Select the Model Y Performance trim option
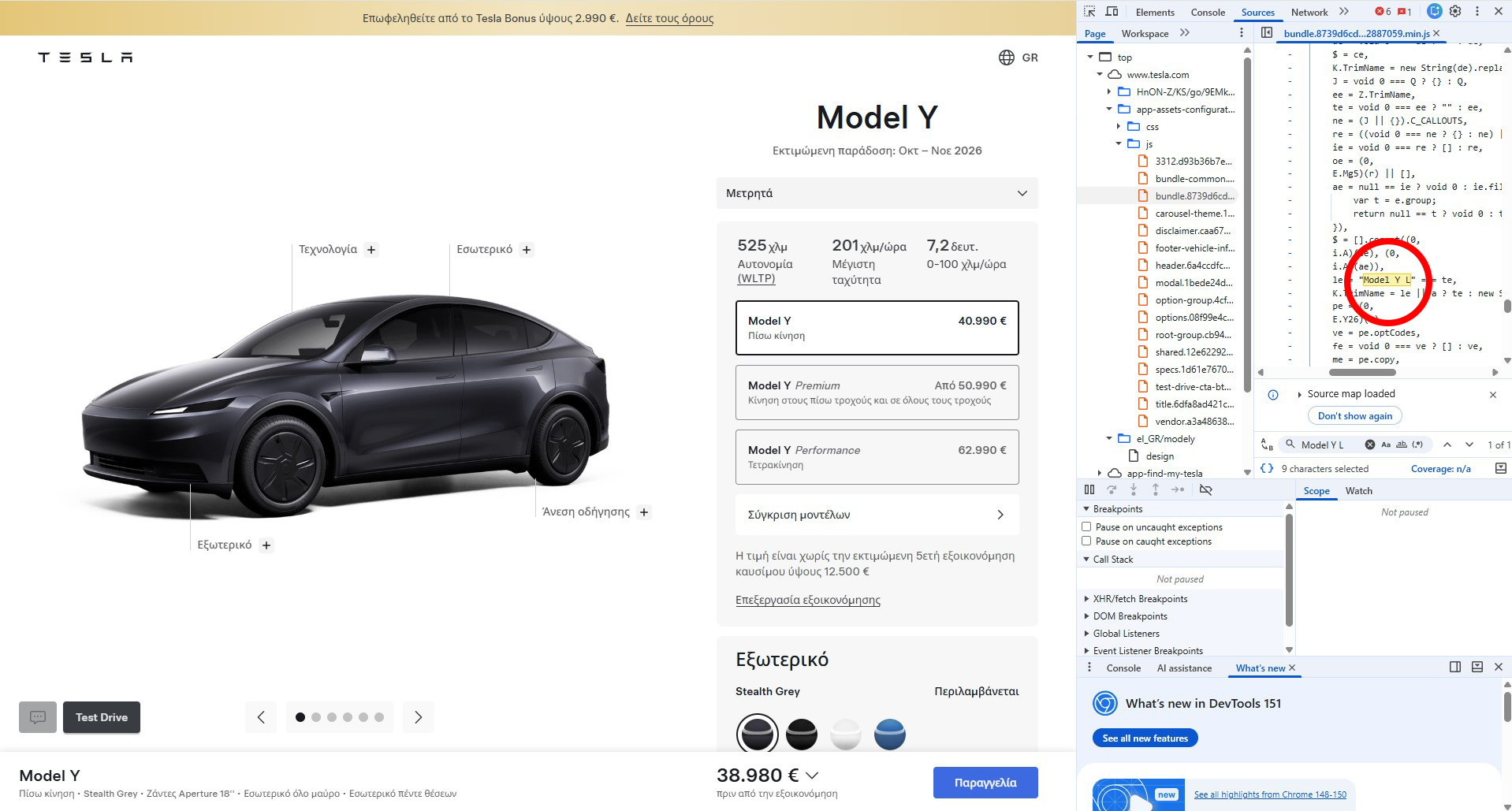 pos(877,457)
